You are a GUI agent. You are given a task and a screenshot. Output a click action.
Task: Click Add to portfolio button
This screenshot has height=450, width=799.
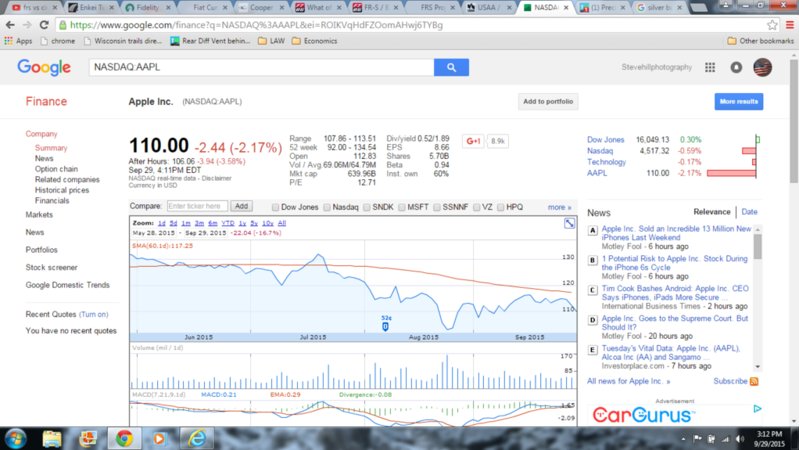548,101
